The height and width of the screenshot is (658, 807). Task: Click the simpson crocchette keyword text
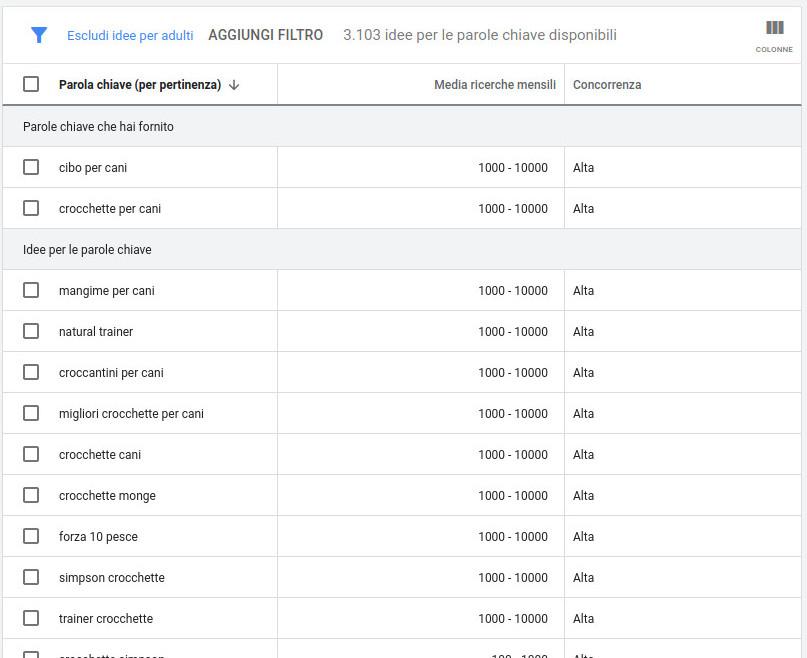(x=112, y=578)
